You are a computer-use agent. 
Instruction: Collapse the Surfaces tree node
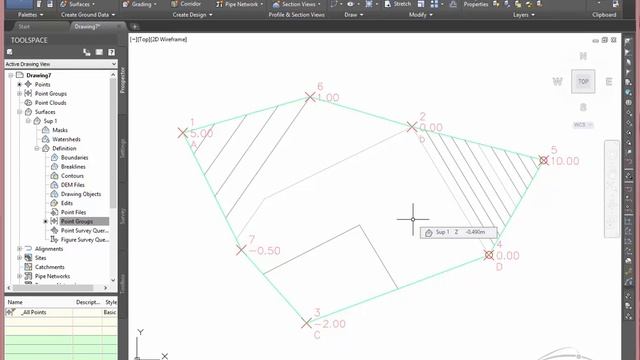point(19,112)
